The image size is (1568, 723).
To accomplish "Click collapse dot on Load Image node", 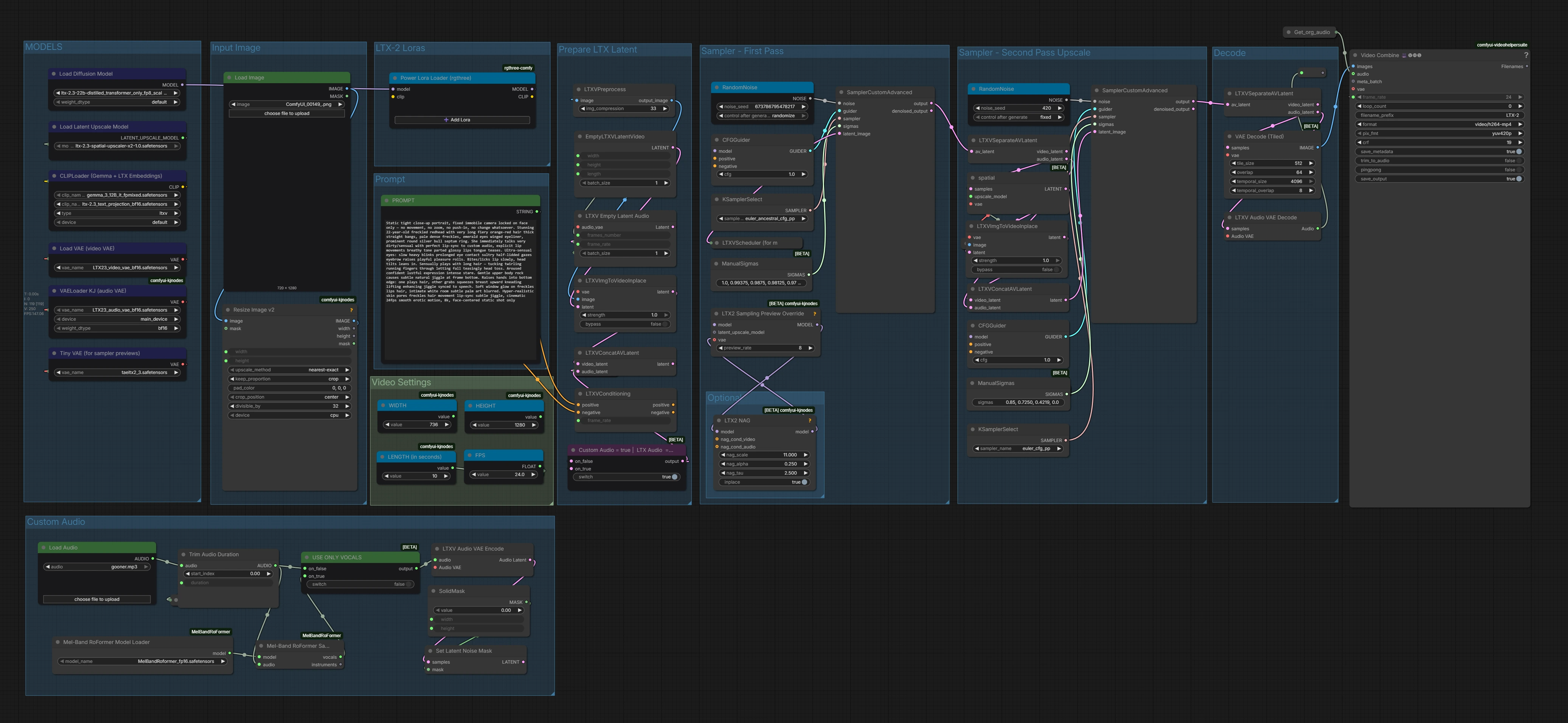I will [229, 78].
